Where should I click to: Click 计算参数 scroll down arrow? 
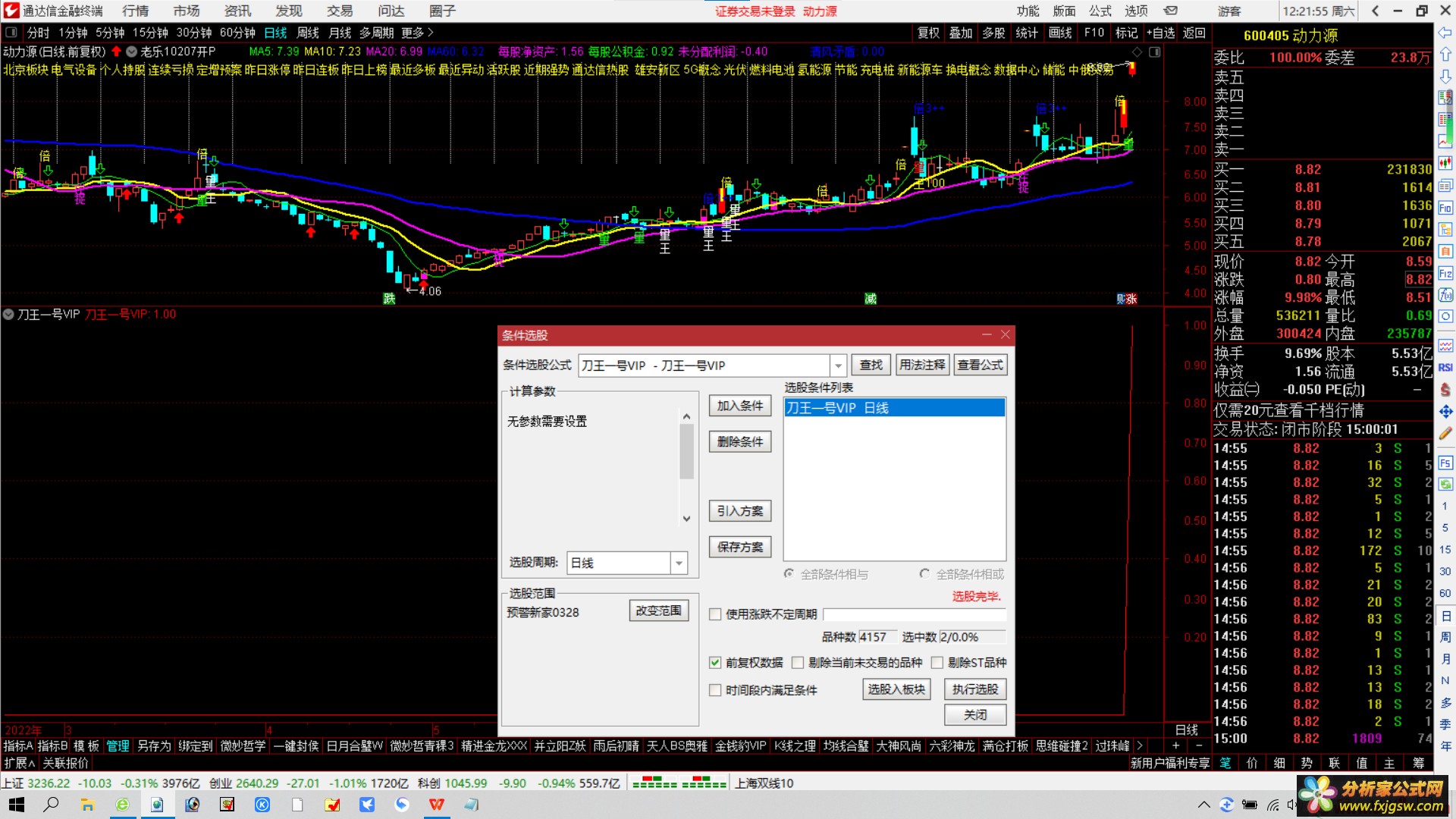point(686,519)
